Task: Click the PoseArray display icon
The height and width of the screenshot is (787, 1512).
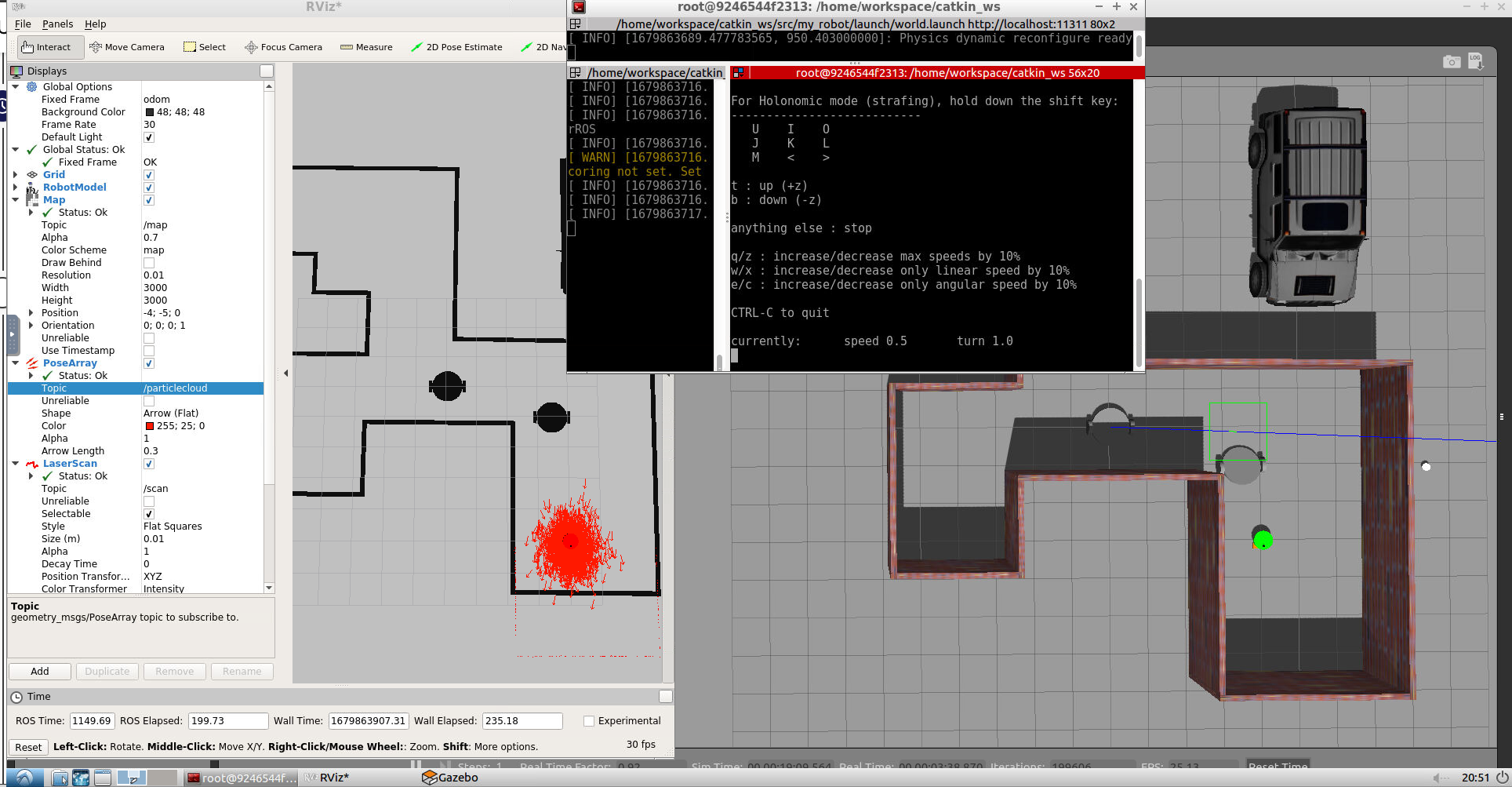Action: 32,363
